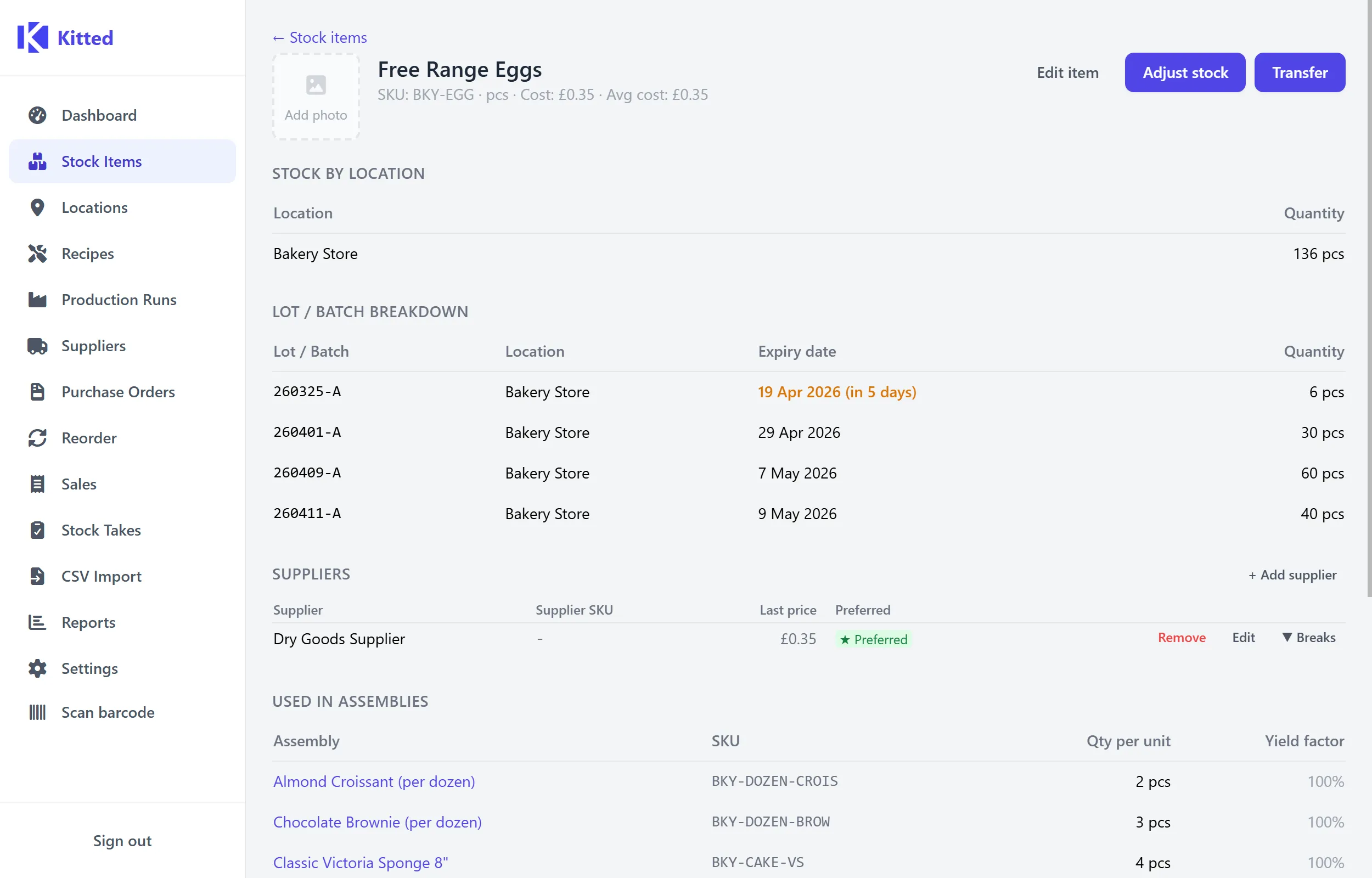Click the Reorder refresh icon
The image size is (1372, 878).
pos(37,438)
